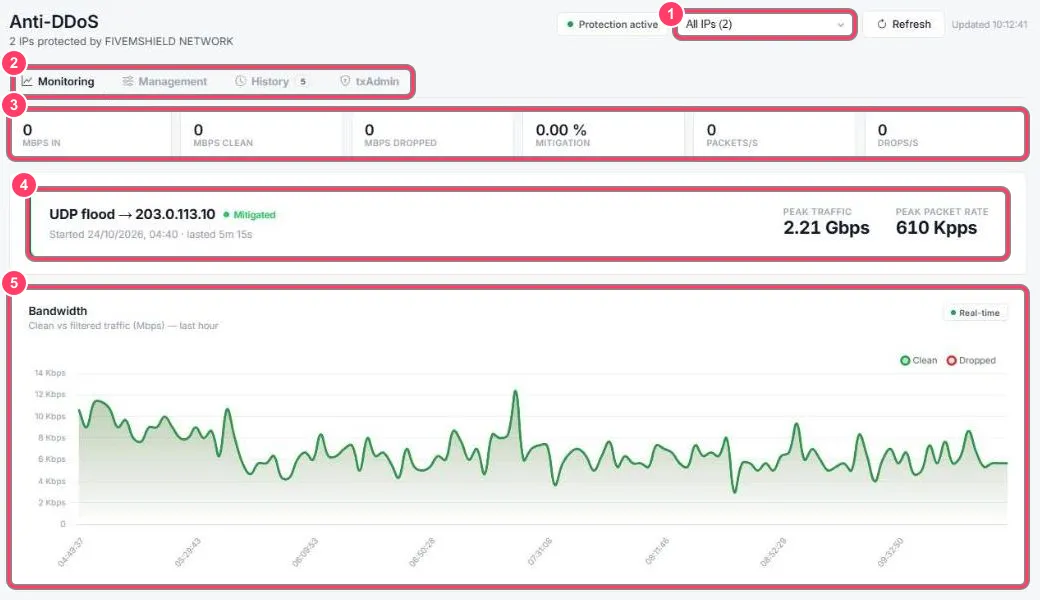Click the MBPS IN stat card
The height and width of the screenshot is (600, 1040).
click(91, 135)
